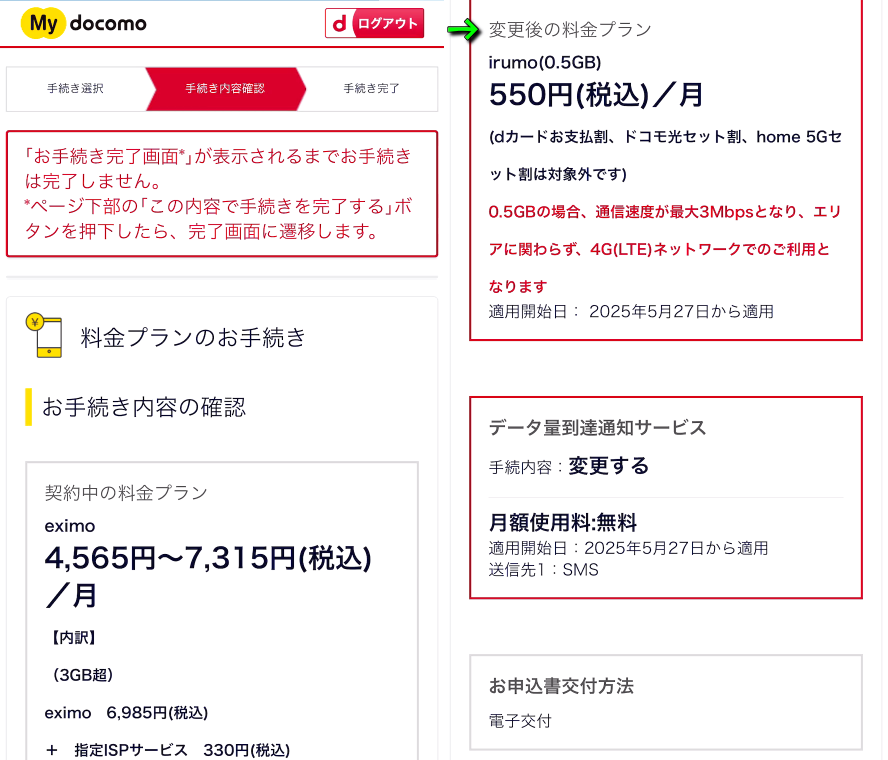Image resolution: width=888 pixels, height=760 pixels.
Task: Click the yen smartphone icon
Action: [x=44, y=336]
